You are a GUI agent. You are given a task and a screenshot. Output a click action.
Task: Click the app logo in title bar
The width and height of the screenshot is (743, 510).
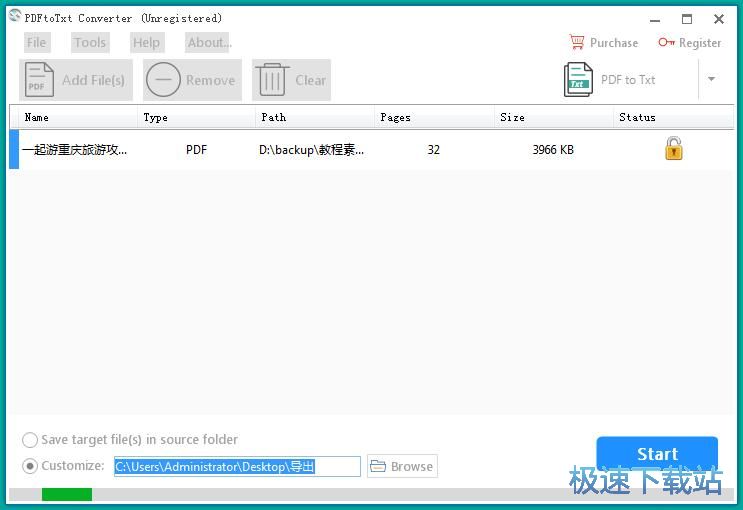[x=15, y=16]
